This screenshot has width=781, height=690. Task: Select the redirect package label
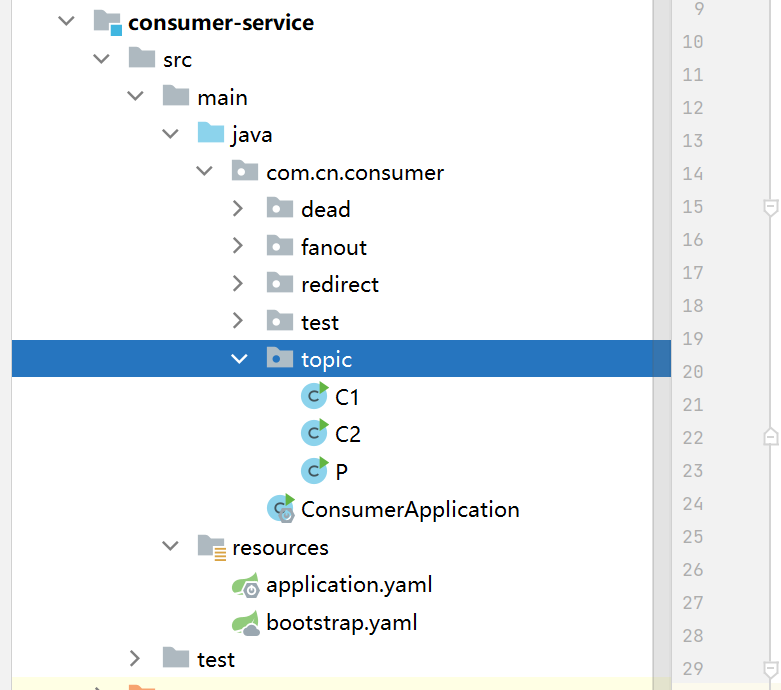pos(340,284)
